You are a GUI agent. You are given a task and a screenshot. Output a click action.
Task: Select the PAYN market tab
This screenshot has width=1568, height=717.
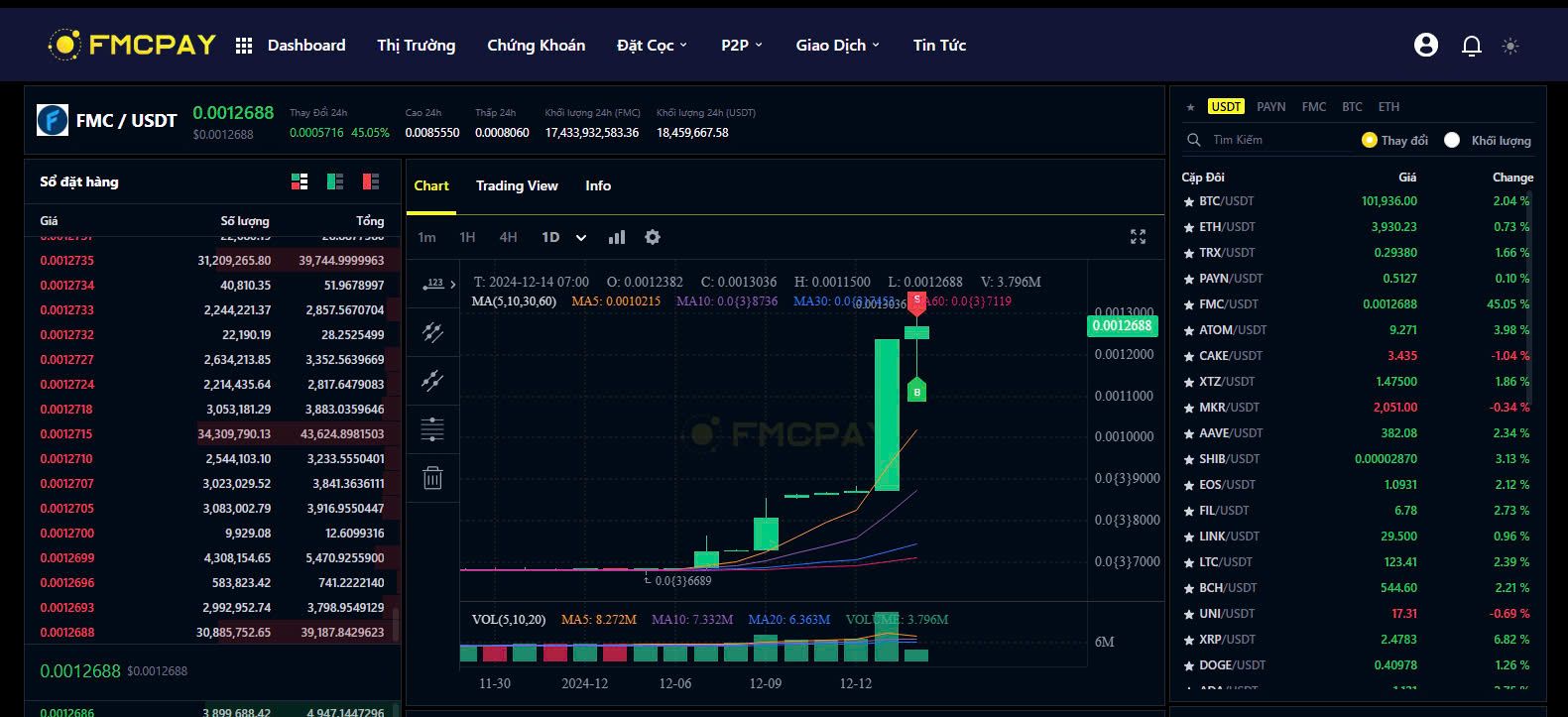pos(1270,106)
